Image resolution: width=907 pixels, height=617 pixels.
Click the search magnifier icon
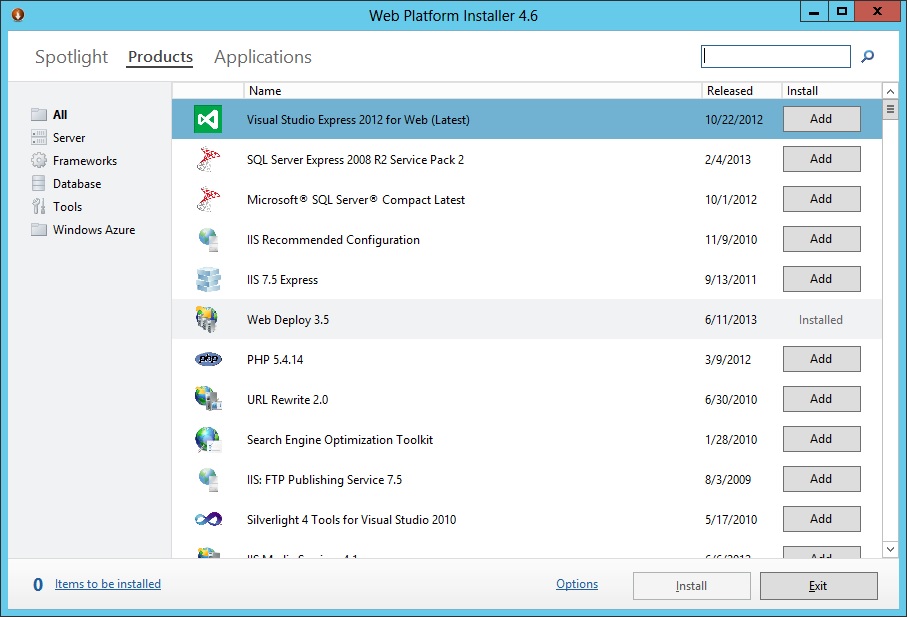coord(867,56)
